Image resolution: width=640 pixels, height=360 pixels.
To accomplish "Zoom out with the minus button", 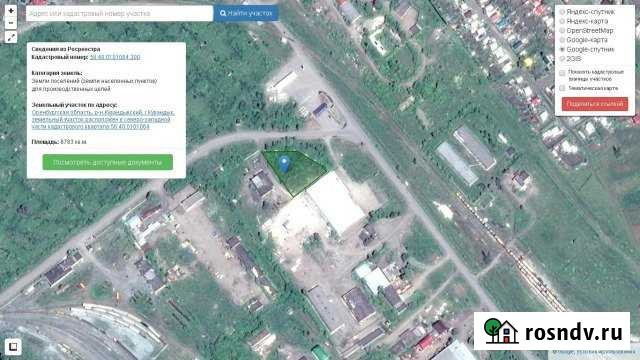I will 11,23.
